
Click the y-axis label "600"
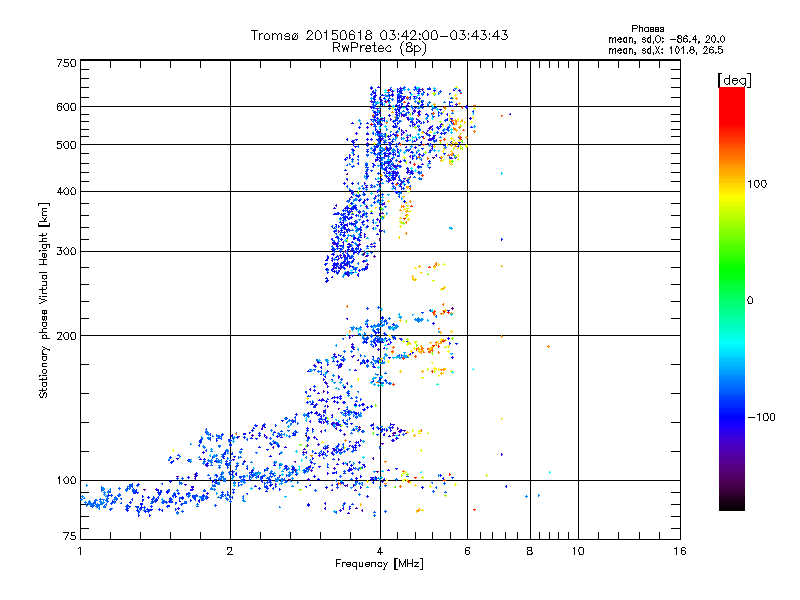66,107
